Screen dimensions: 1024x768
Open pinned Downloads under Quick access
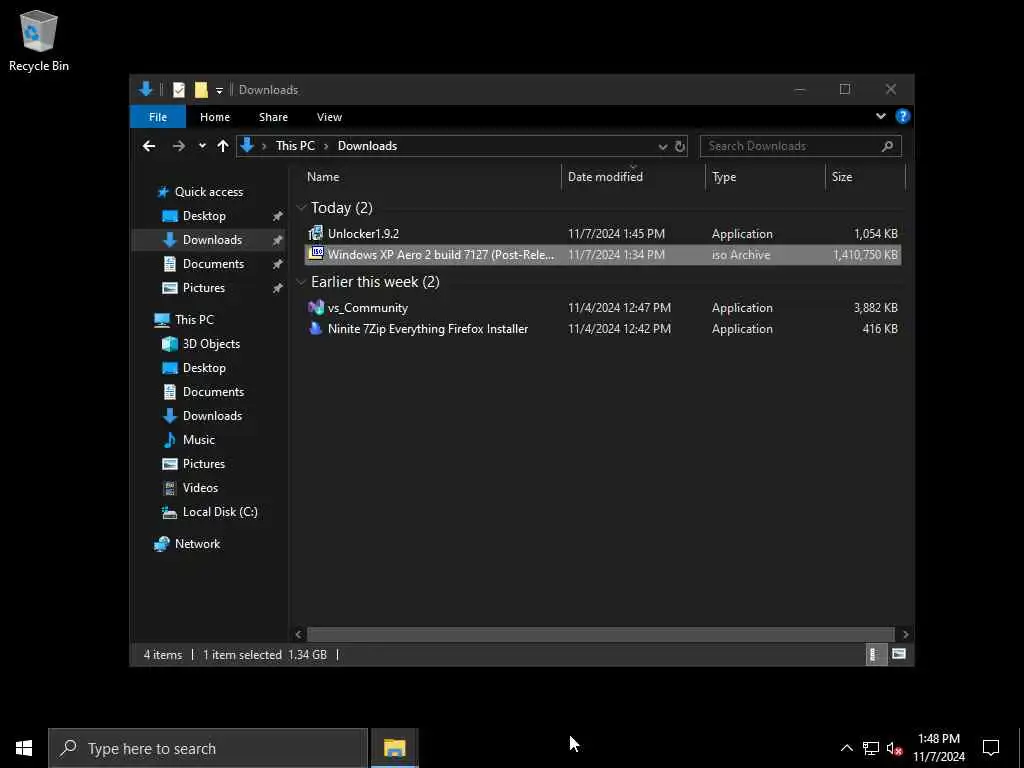[212, 240]
